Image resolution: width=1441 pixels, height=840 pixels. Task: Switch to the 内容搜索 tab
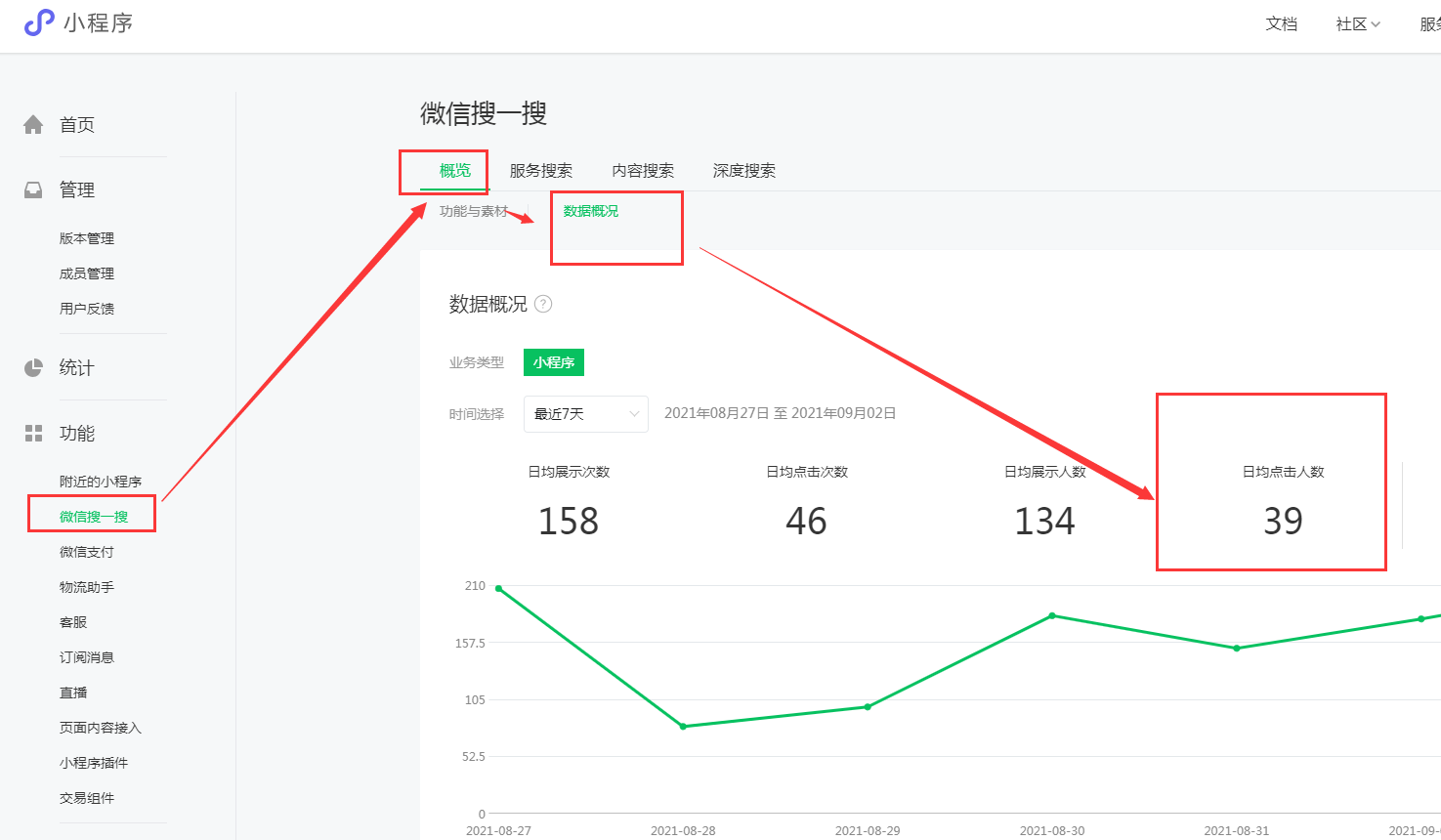pos(643,171)
